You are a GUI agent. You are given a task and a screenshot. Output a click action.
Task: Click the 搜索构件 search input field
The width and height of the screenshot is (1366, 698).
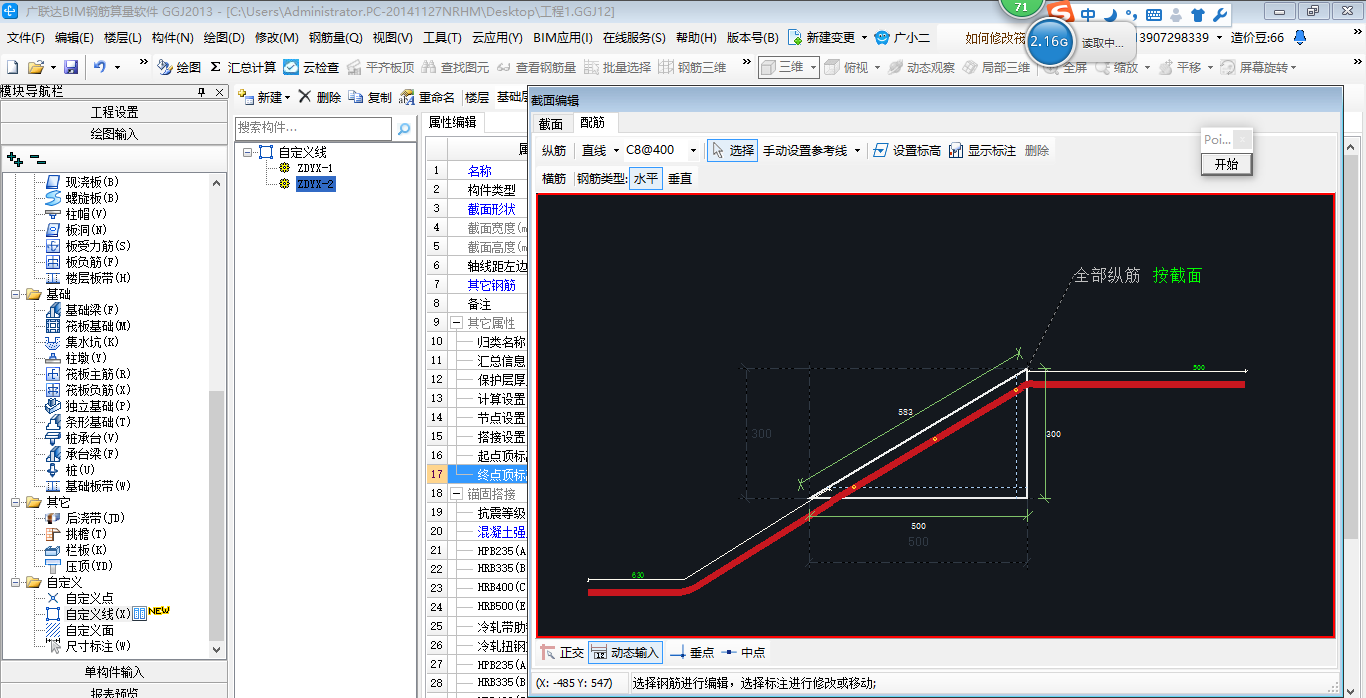(x=313, y=128)
